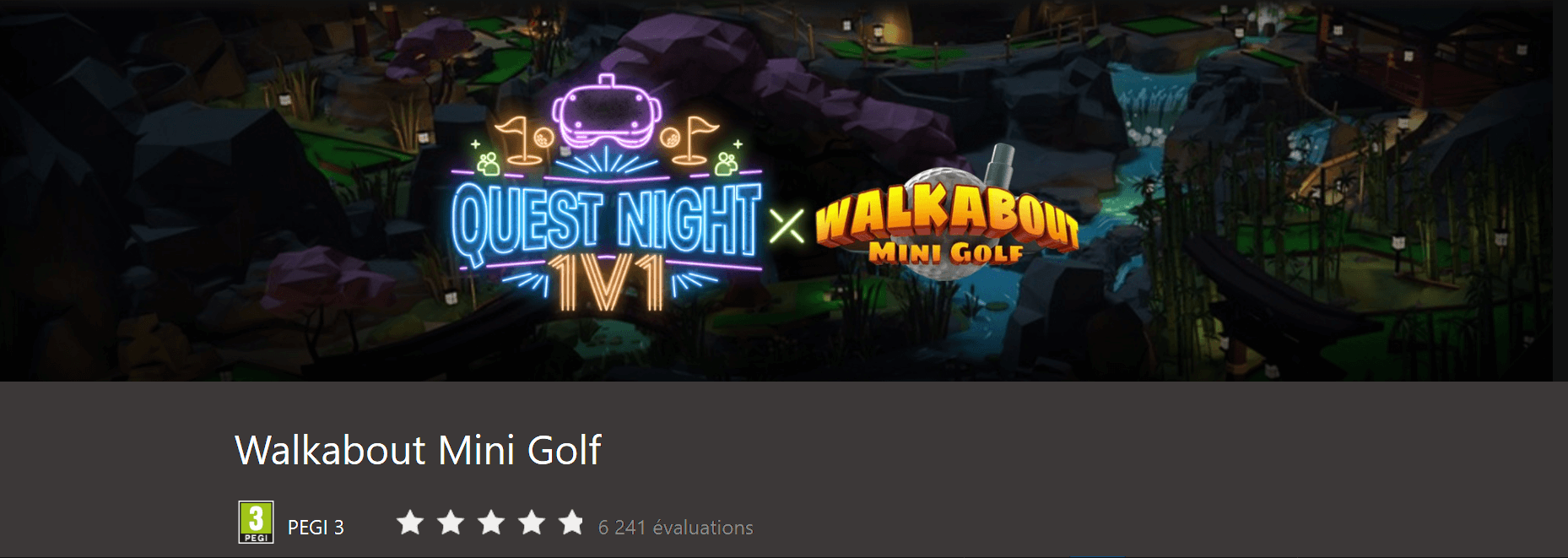1568x558 pixels.
Task: Select the fifth rating star
Action: click(571, 523)
